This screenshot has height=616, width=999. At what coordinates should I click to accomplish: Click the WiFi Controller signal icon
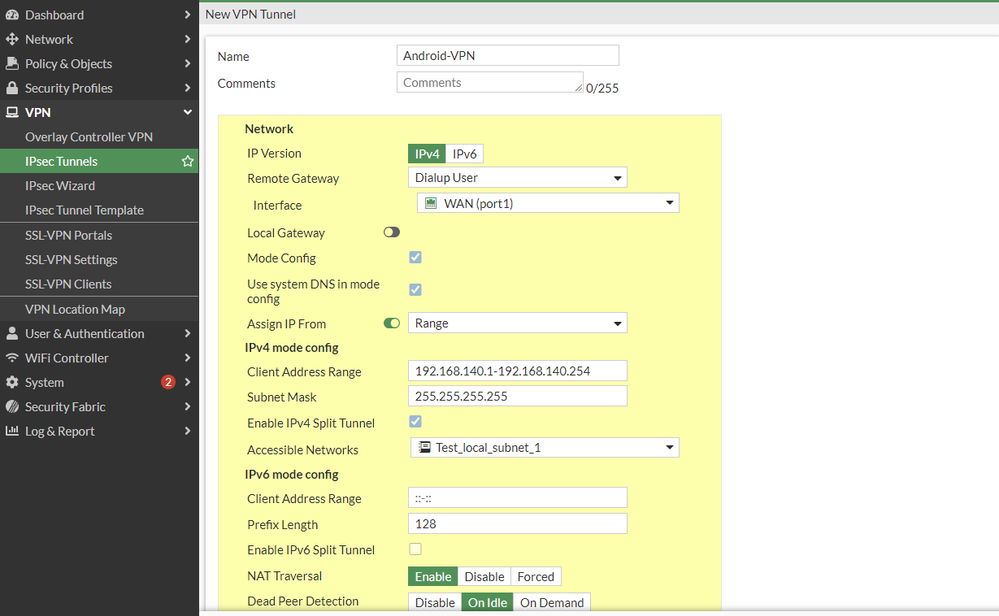12,358
